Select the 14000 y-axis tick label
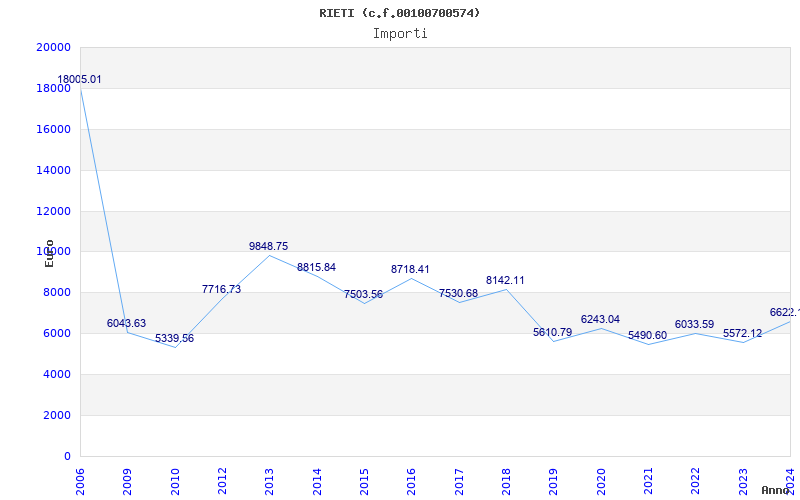This screenshot has height=500, width=800. [x=54, y=170]
